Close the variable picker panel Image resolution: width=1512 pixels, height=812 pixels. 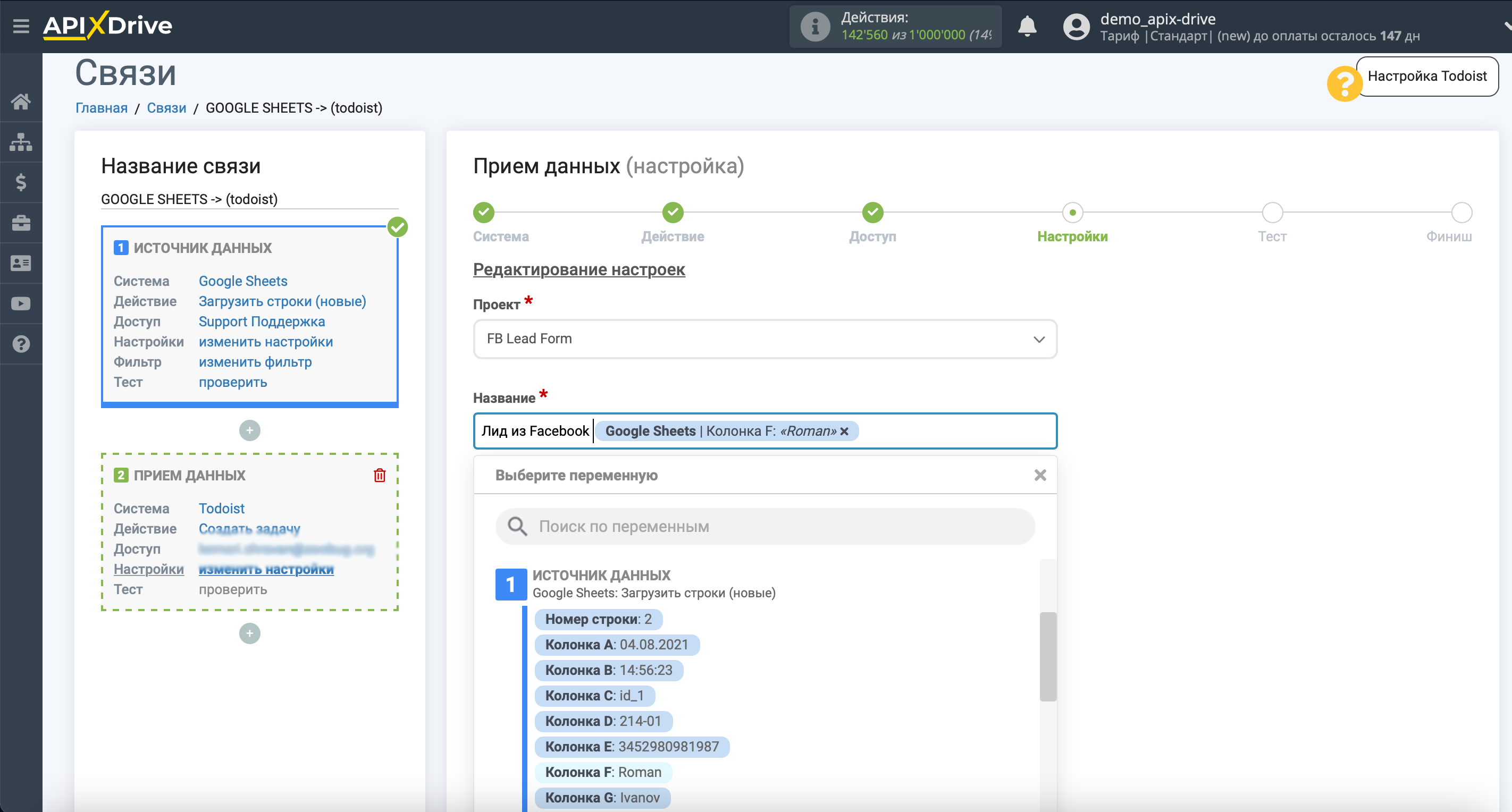(1040, 475)
